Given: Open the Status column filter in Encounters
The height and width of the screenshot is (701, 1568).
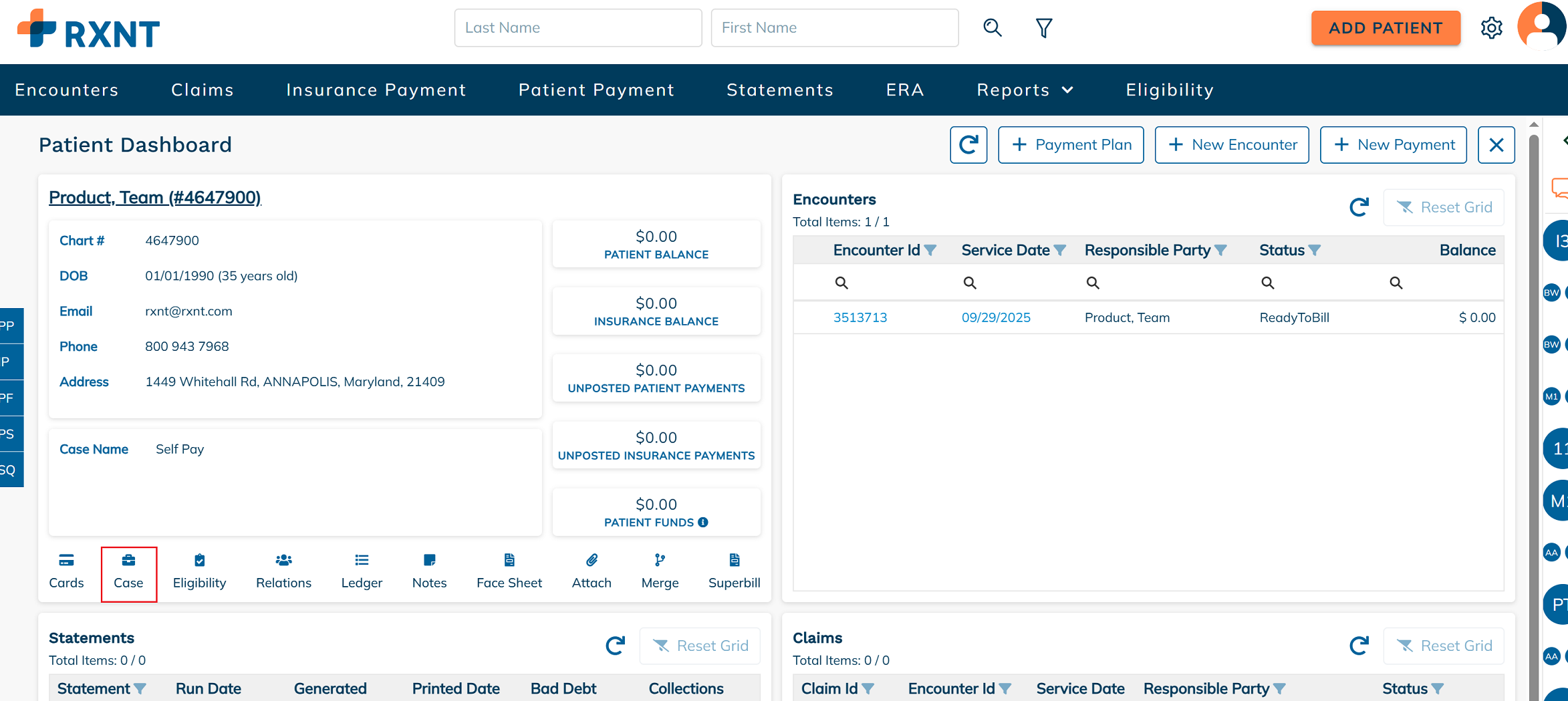Looking at the screenshot, I should coord(1314,251).
